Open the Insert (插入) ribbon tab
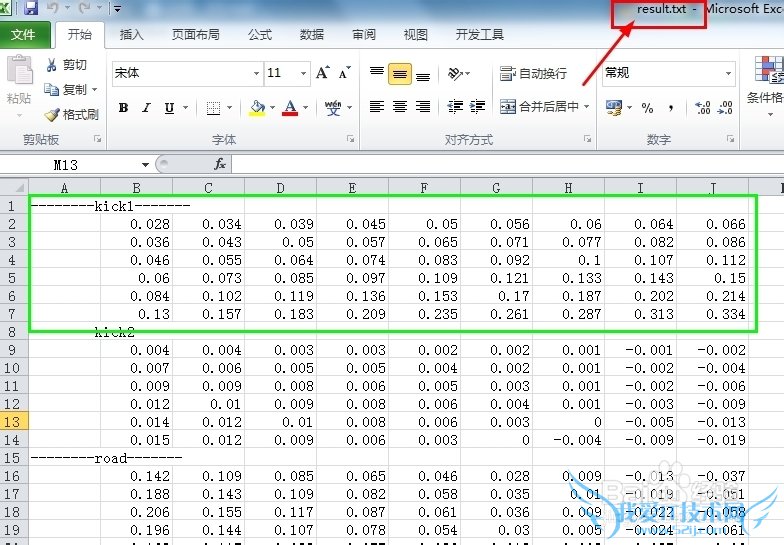 131,35
